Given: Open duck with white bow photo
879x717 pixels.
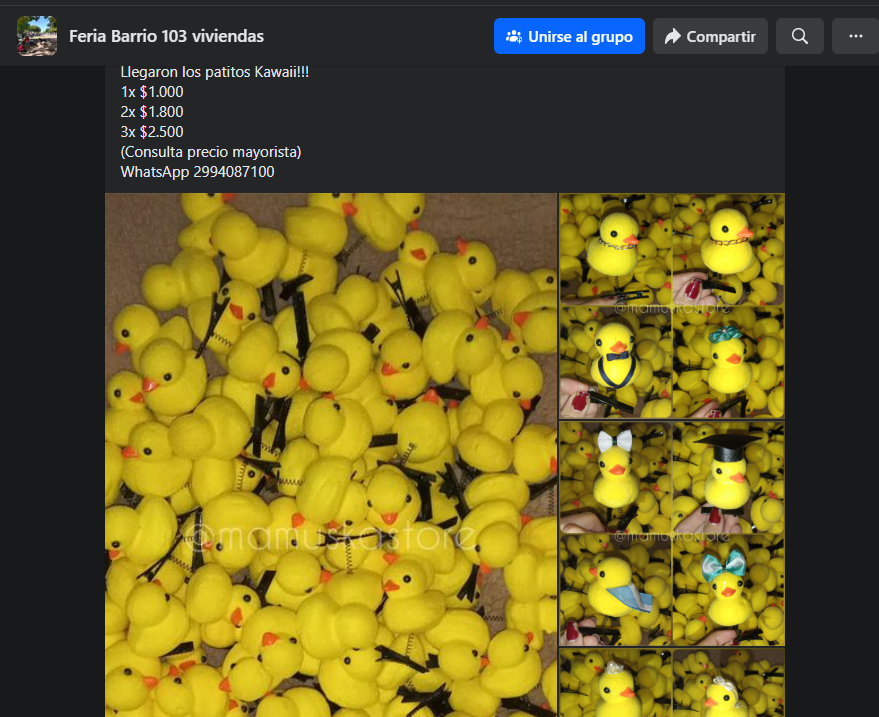Looking at the screenshot, I should [x=615, y=477].
